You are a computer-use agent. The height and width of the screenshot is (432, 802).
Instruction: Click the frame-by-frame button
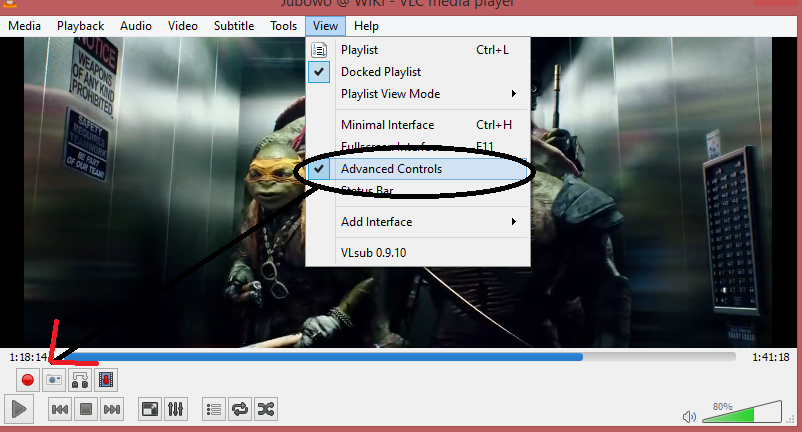click(106, 380)
